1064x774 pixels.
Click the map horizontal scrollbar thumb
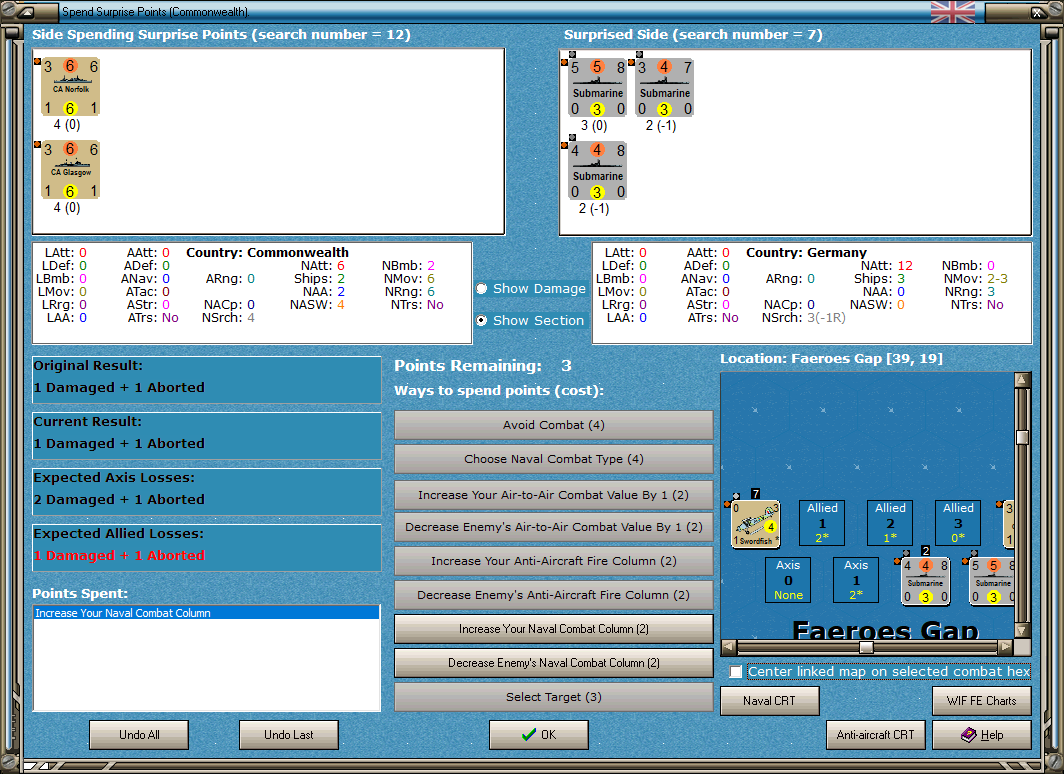pos(866,646)
